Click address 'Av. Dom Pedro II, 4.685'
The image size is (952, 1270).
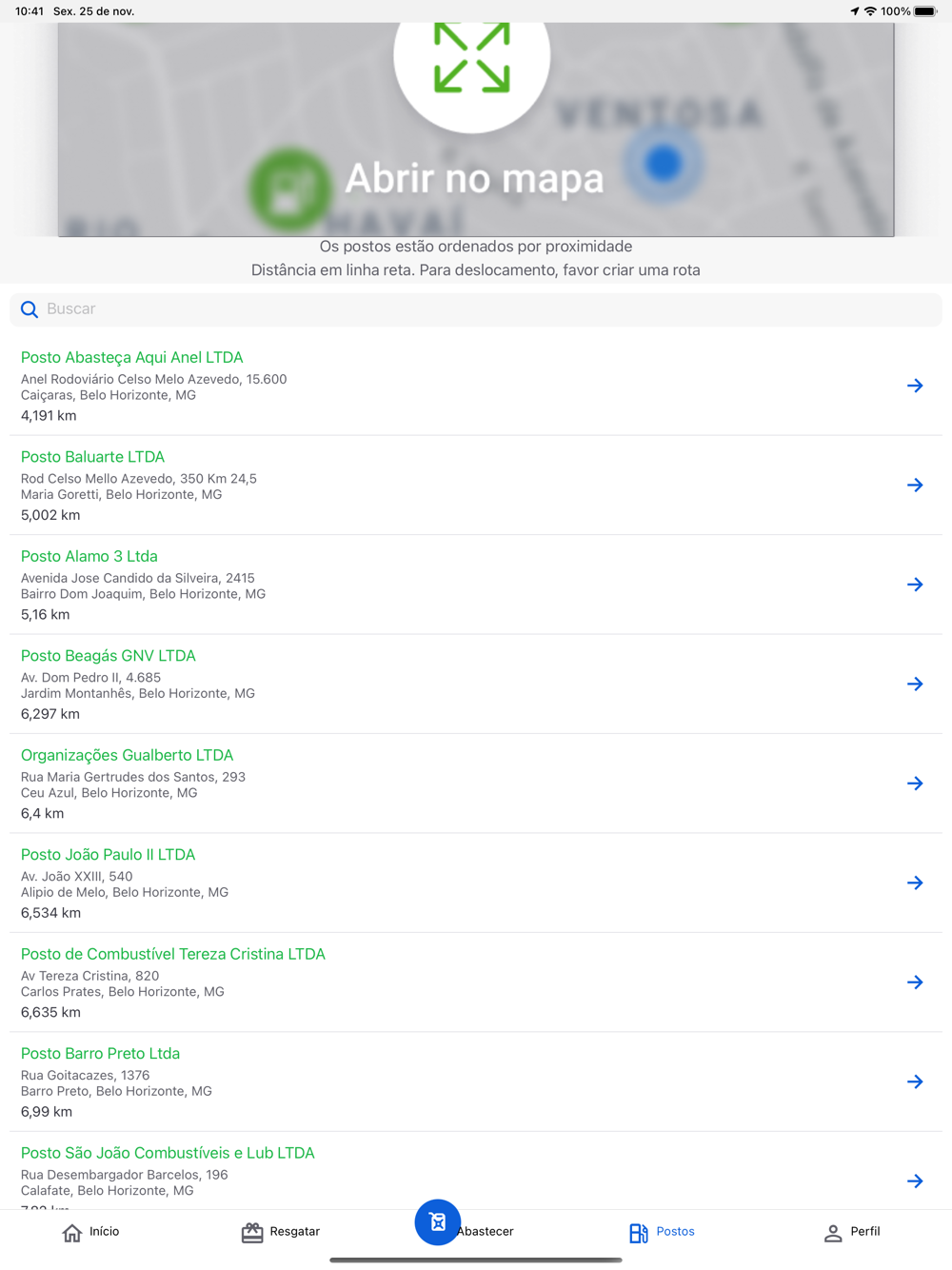coord(90,678)
